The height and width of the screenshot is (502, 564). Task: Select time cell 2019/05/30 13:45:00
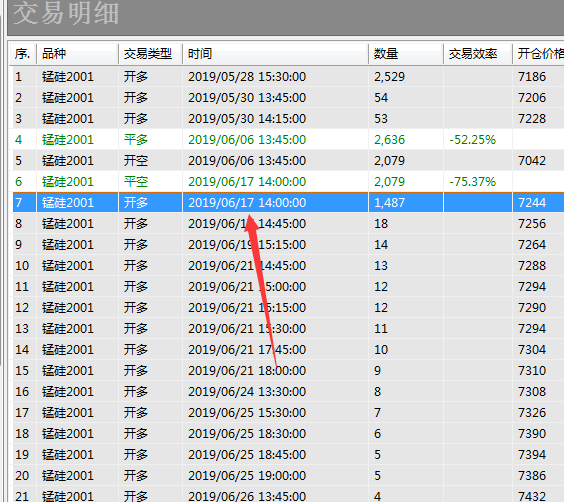click(247, 97)
